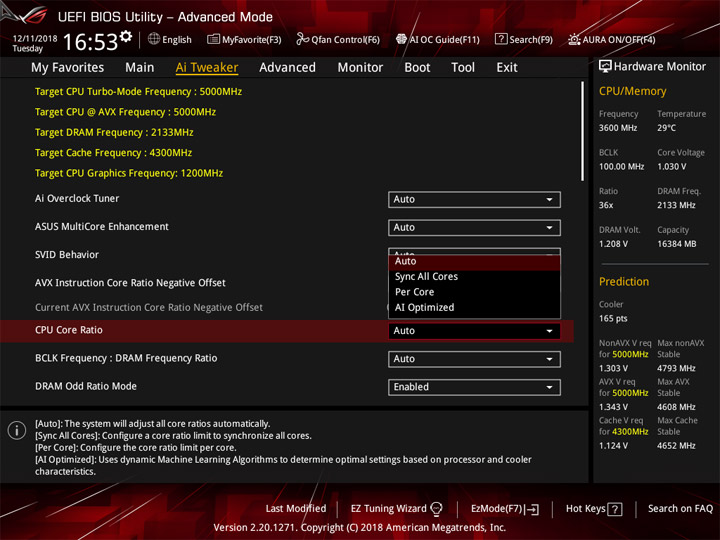This screenshot has width=720, height=540.
Task: Choose Sync All Cores option
Action: click(474, 276)
